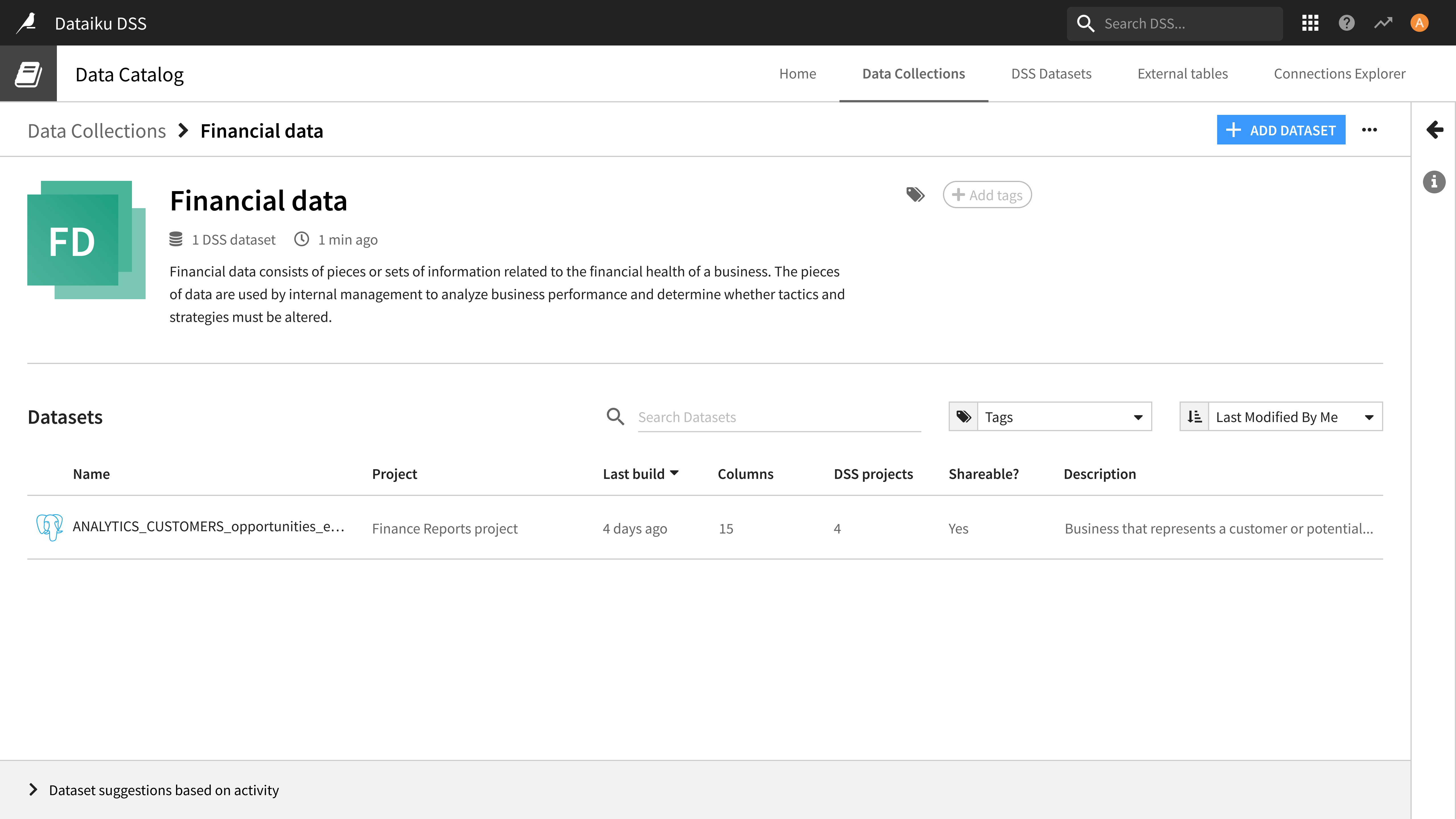Click the PostgreSQL dataset icon in row
Image resolution: width=1456 pixels, height=819 pixels.
tap(49, 527)
